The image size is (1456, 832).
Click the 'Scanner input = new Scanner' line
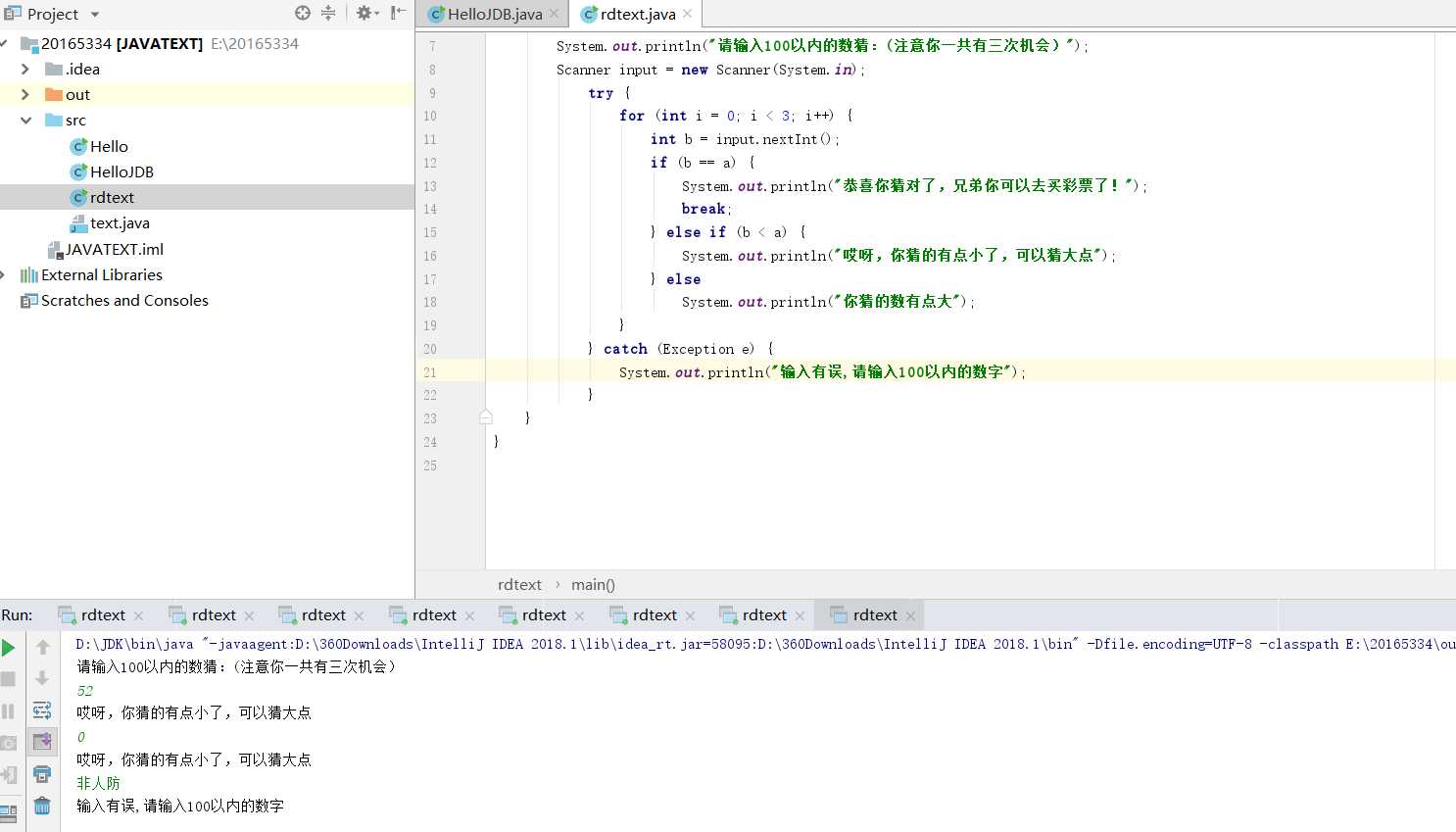tap(711, 70)
